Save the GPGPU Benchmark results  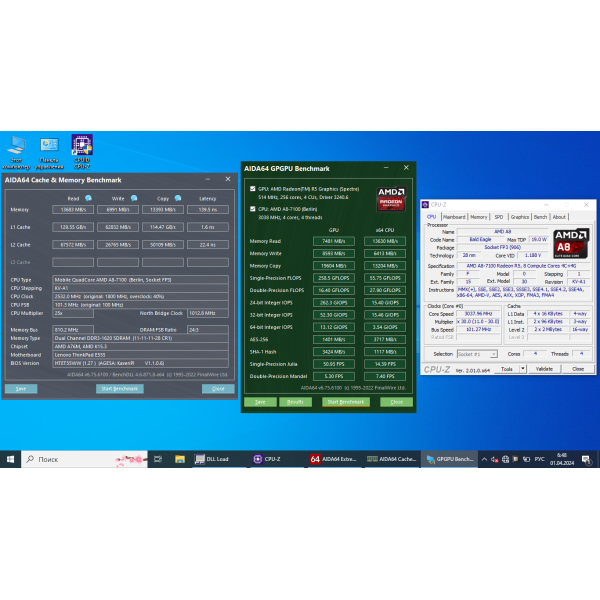point(260,402)
